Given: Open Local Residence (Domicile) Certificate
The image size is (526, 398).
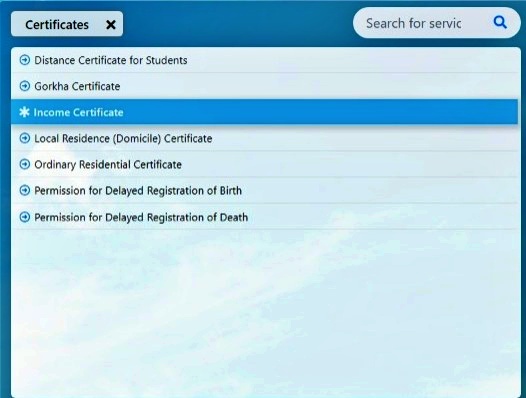Looking at the screenshot, I should click(x=264, y=138).
